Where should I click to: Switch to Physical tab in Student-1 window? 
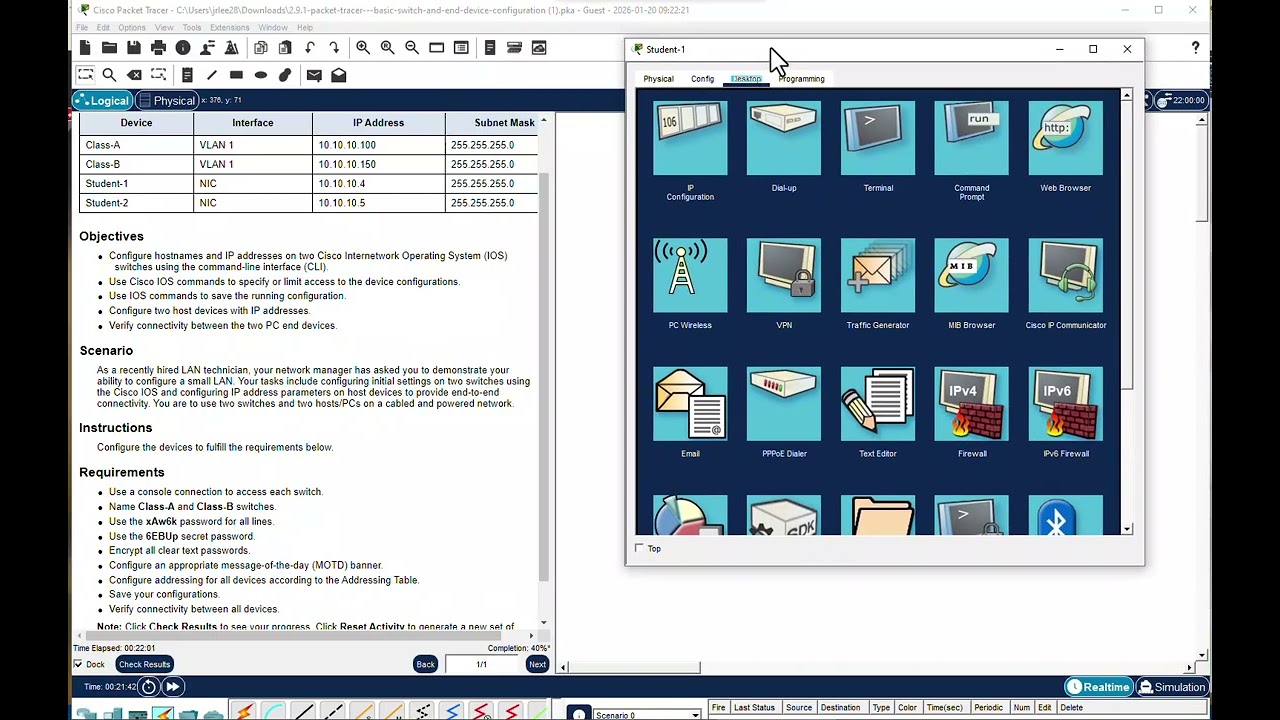[x=658, y=79]
